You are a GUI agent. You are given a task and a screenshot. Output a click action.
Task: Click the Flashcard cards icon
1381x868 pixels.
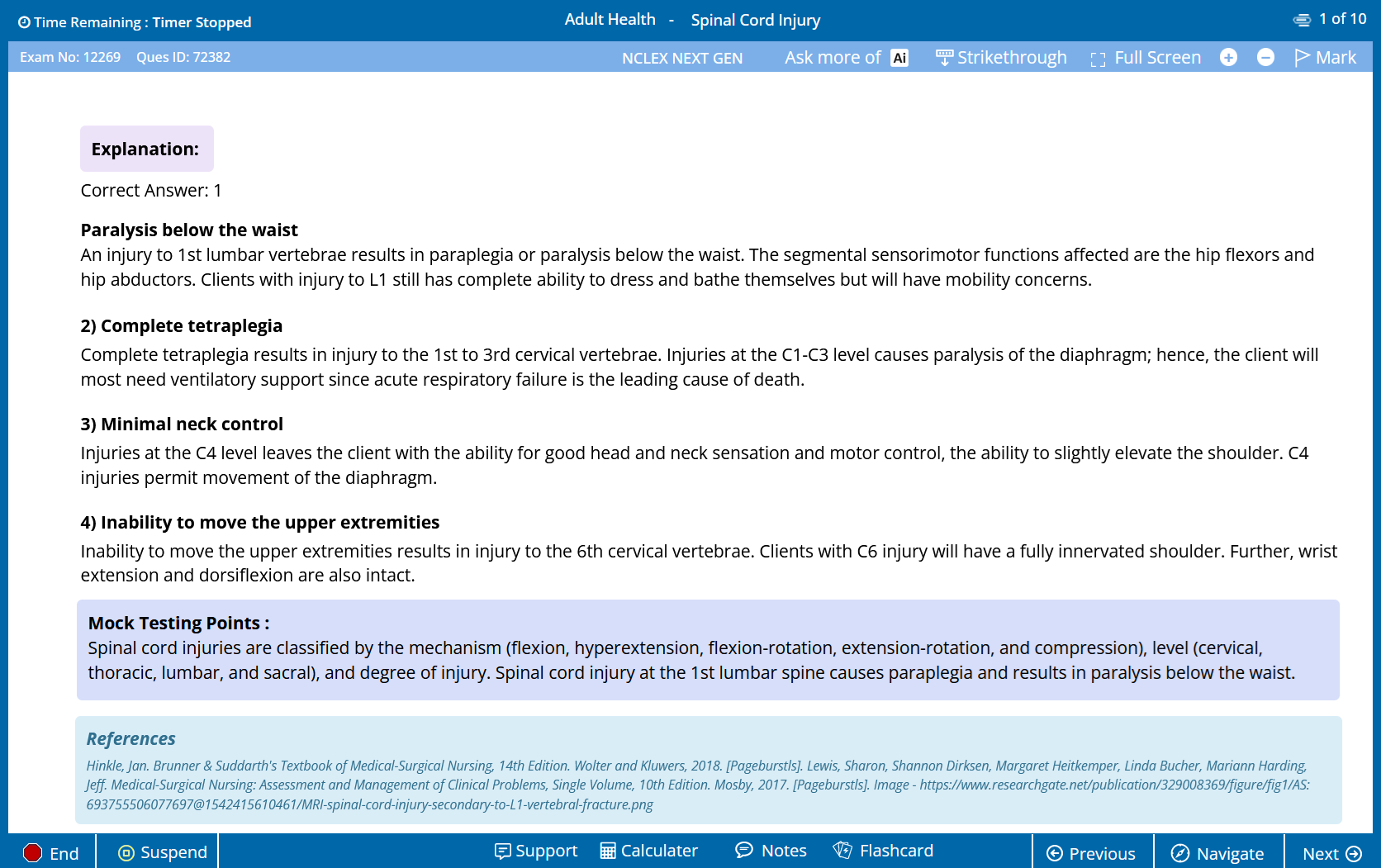pos(842,850)
